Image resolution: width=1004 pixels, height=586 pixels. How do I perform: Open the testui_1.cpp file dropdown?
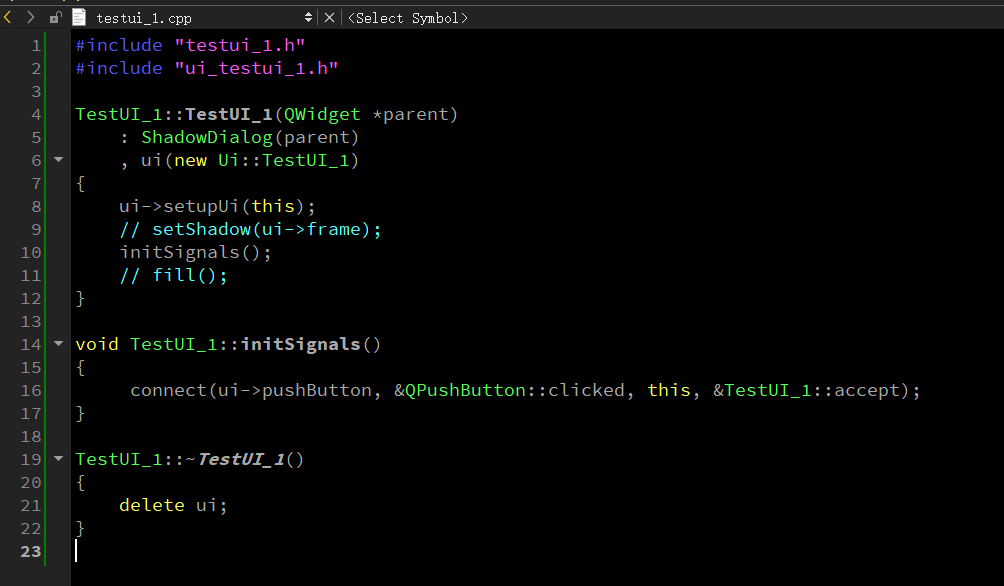point(308,18)
